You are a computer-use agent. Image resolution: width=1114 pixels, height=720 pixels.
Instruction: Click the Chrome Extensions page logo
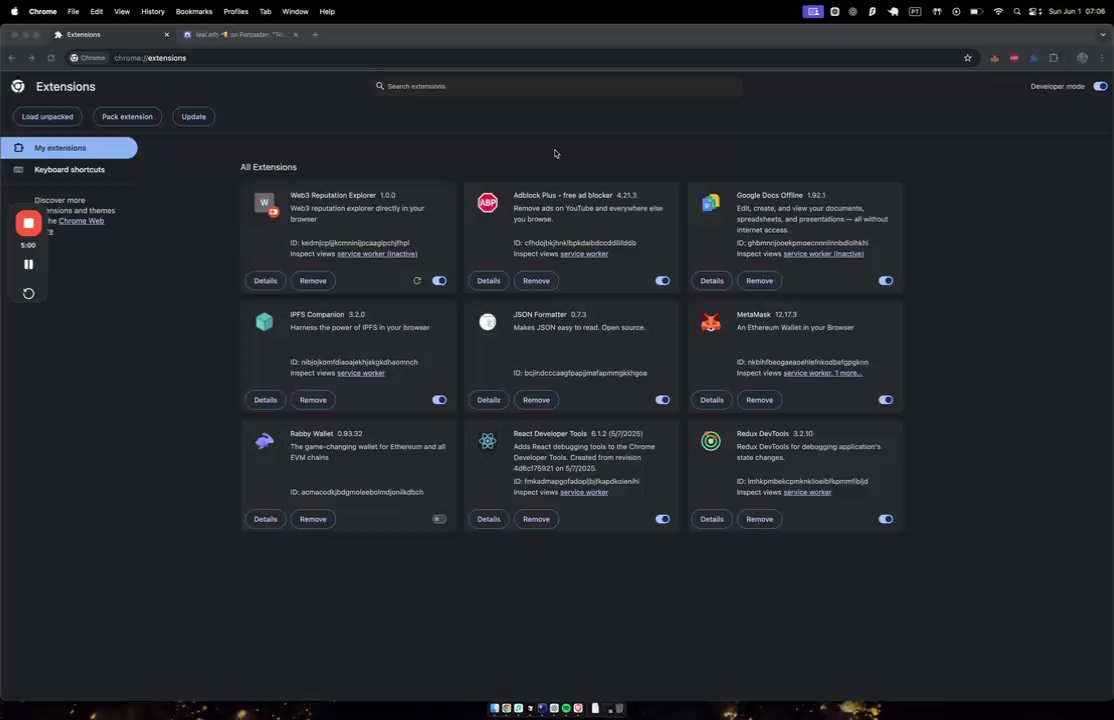tap(18, 86)
